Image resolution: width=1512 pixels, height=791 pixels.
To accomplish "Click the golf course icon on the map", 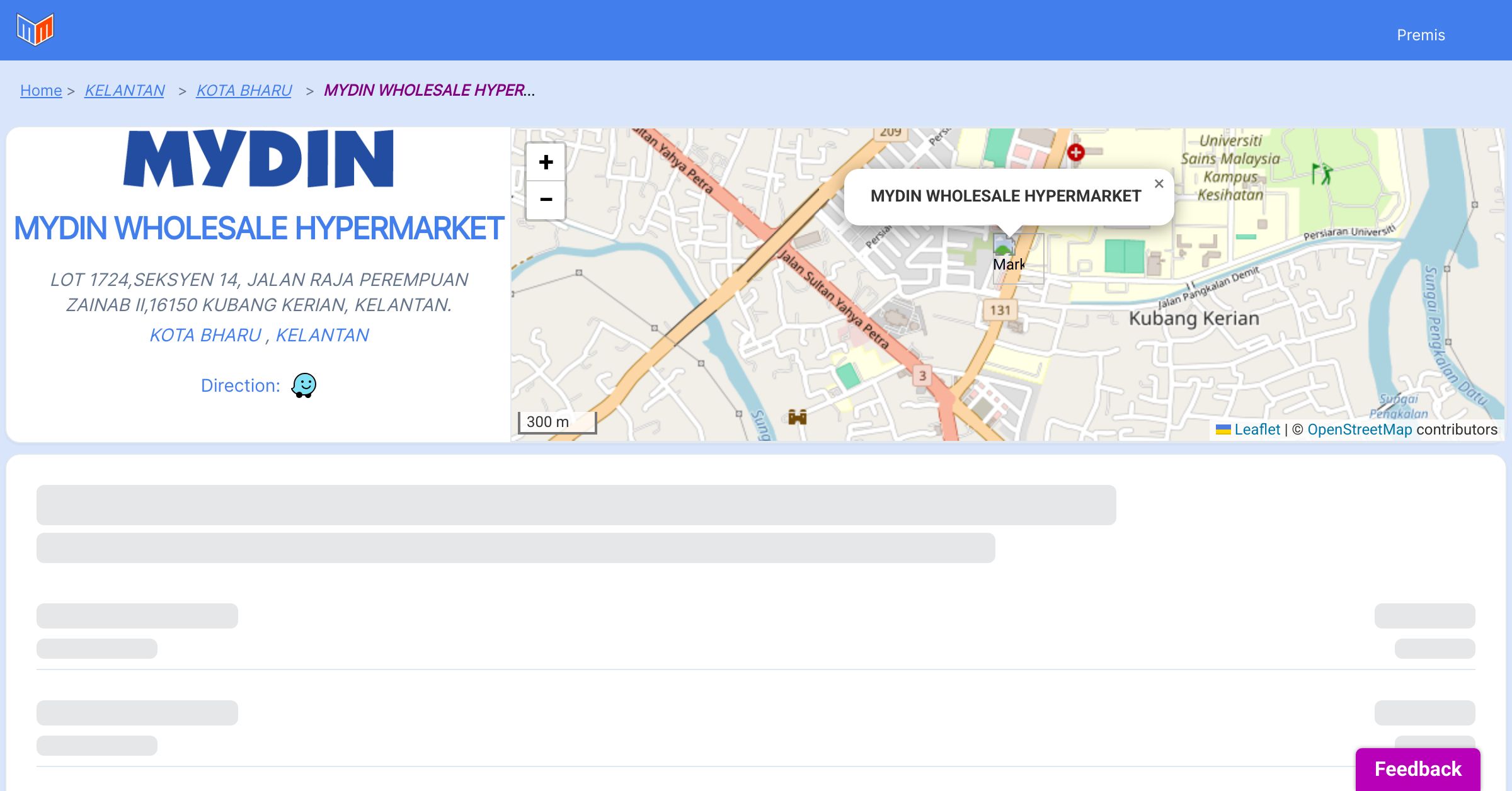I will (1322, 174).
